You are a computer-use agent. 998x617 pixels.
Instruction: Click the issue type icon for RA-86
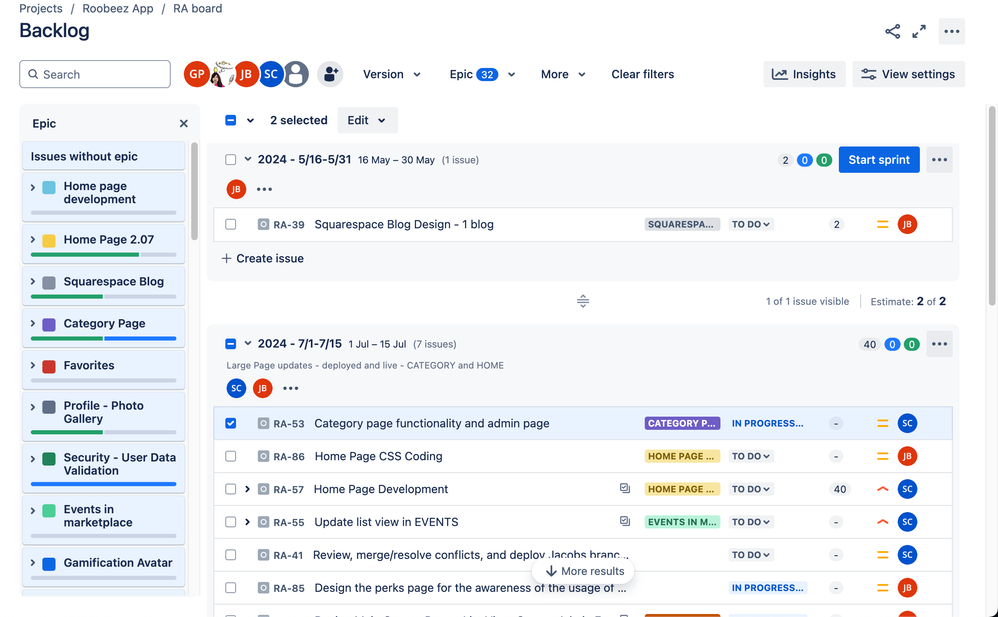[263, 457]
